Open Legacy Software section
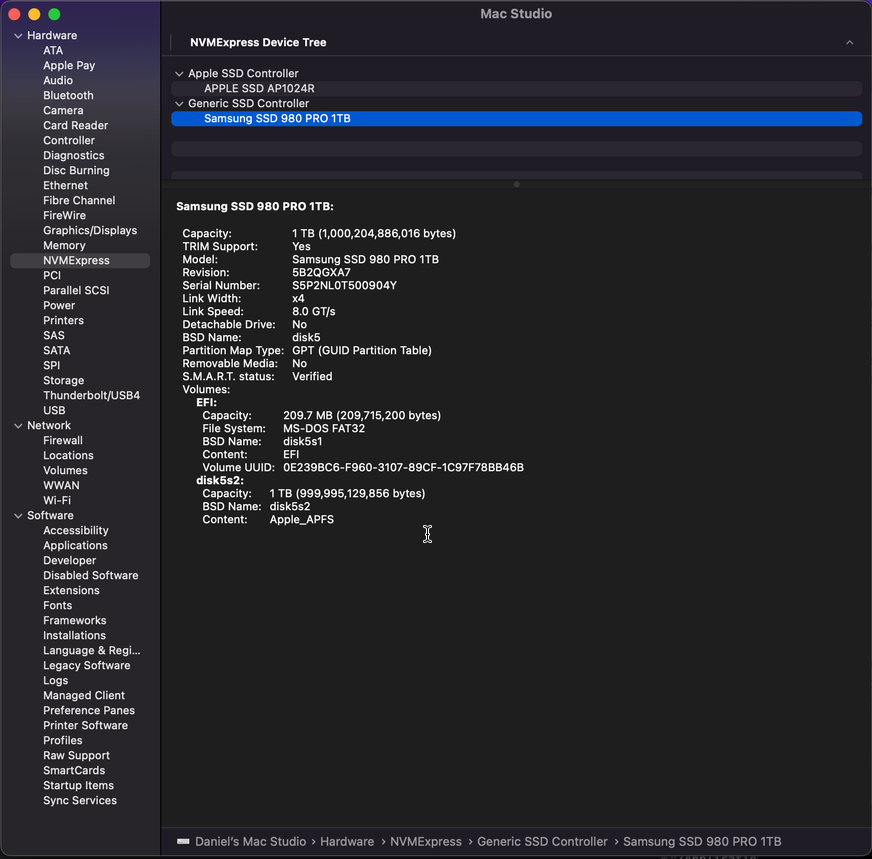The image size is (872, 859). [x=87, y=666]
